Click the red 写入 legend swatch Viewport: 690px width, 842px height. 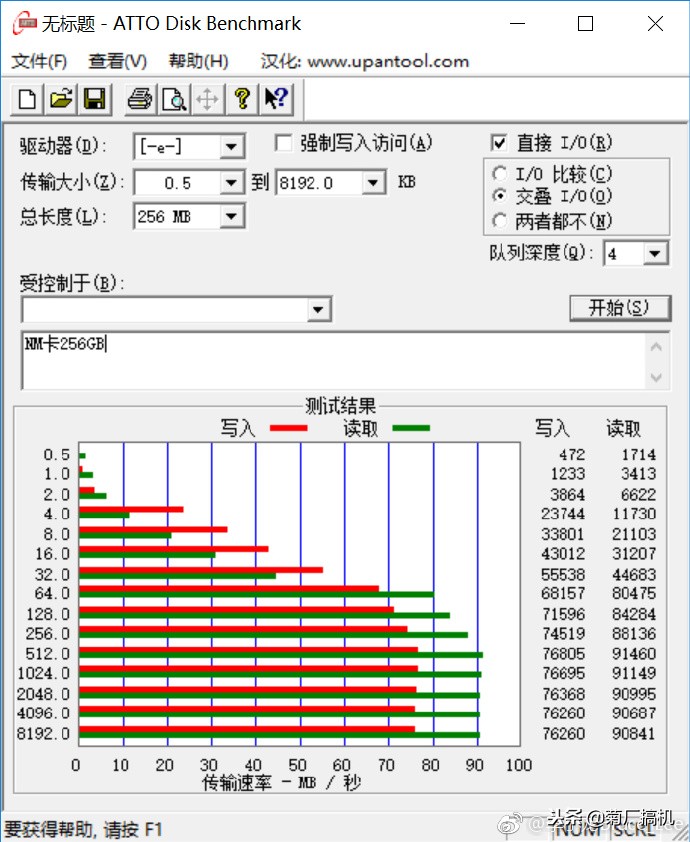tap(289, 428)
